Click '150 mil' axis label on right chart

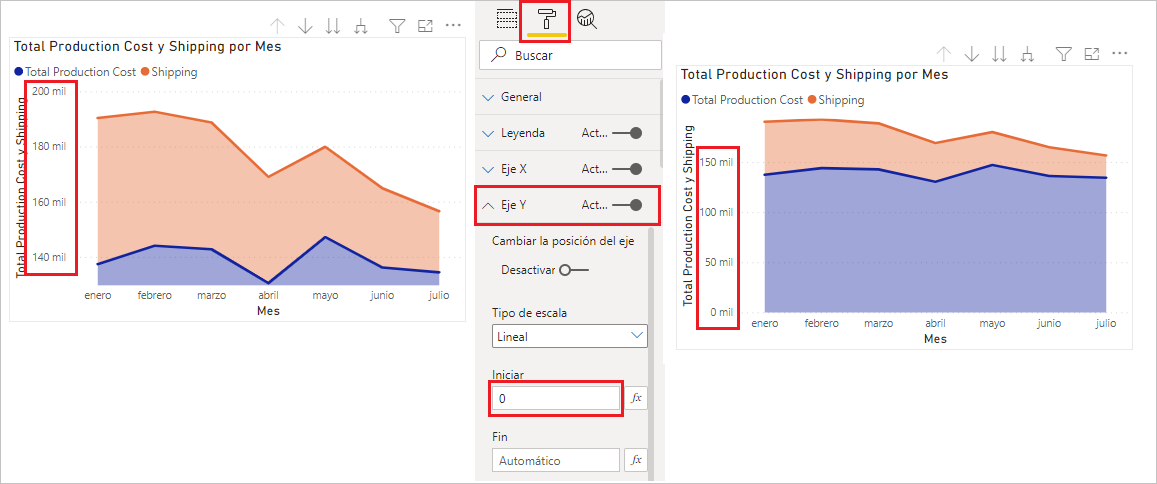tap(716, 162)
